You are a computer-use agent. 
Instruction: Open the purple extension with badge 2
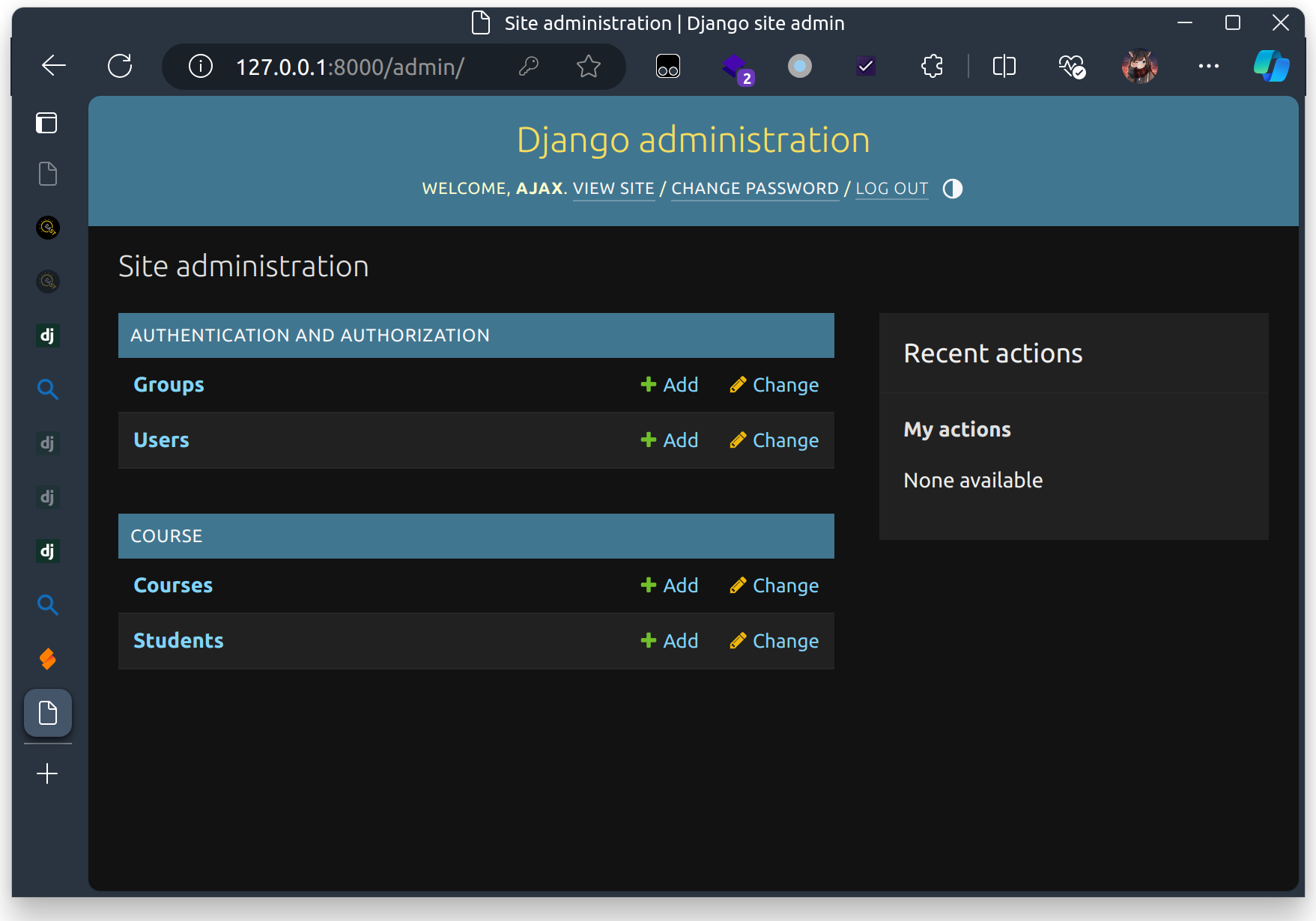737,68
